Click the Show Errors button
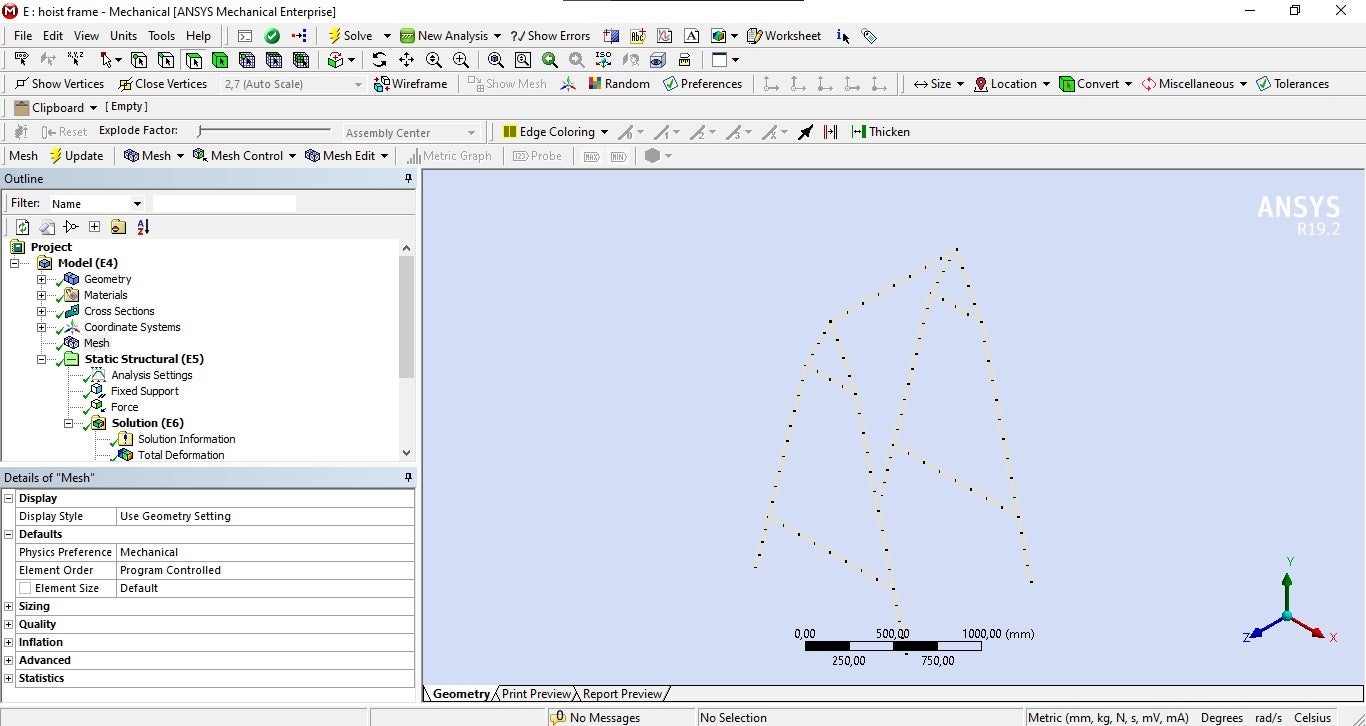This screenshot has height=726, width=1366. point(550,36)
